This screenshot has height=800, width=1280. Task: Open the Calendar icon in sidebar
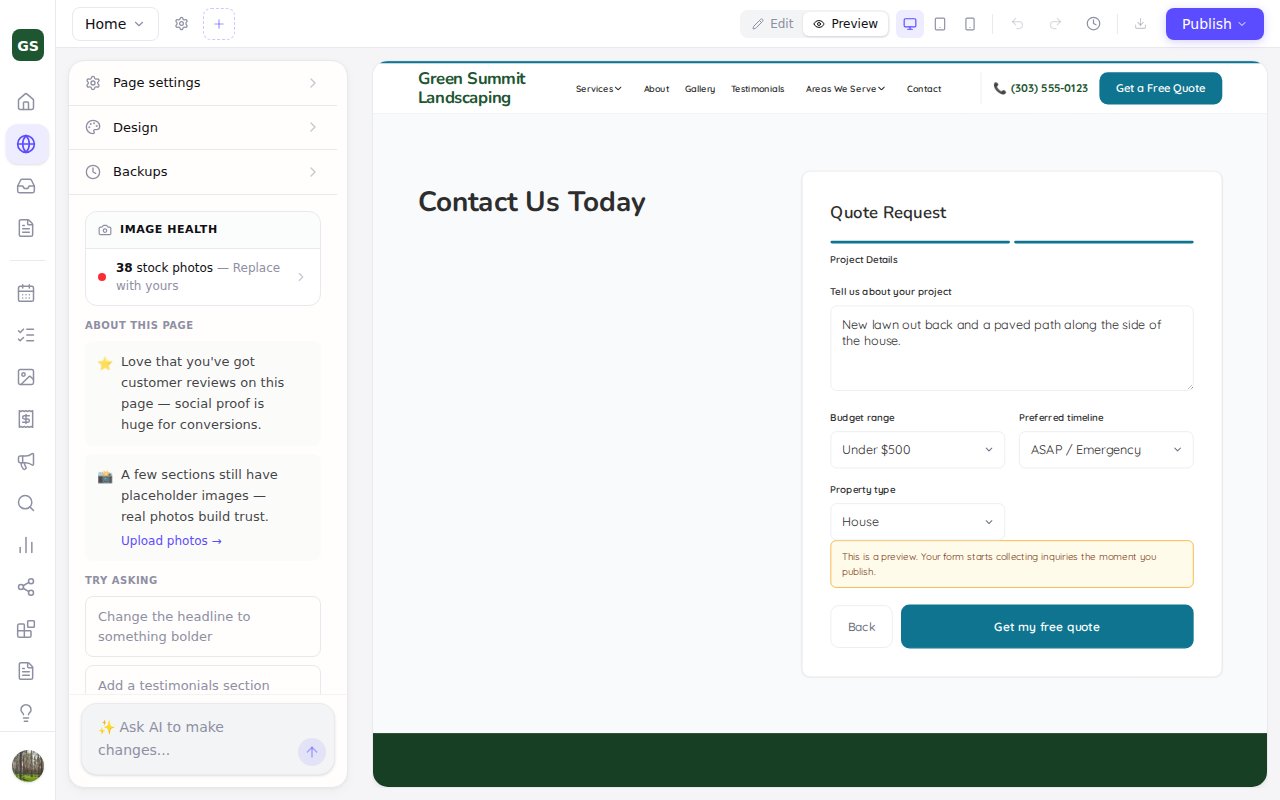pos(27,293)
